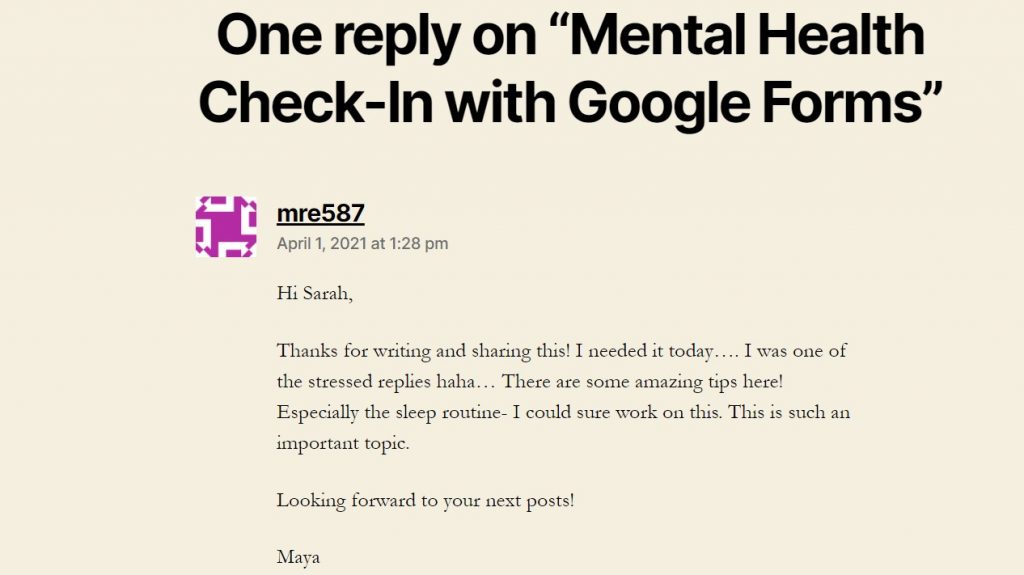This screenshot has width=1024, height=575.
Task: Click the "Hi Sarah," greeting text
Action: coord(315,293)
